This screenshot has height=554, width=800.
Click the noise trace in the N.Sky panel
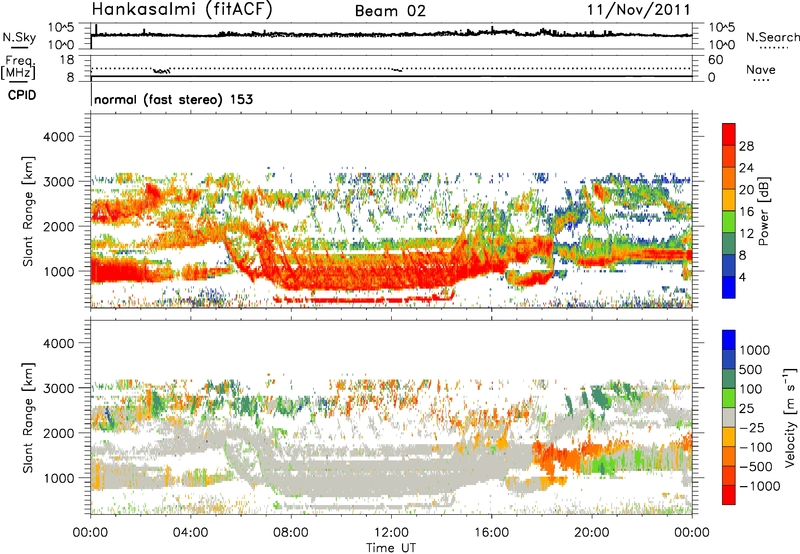point(391,34)
